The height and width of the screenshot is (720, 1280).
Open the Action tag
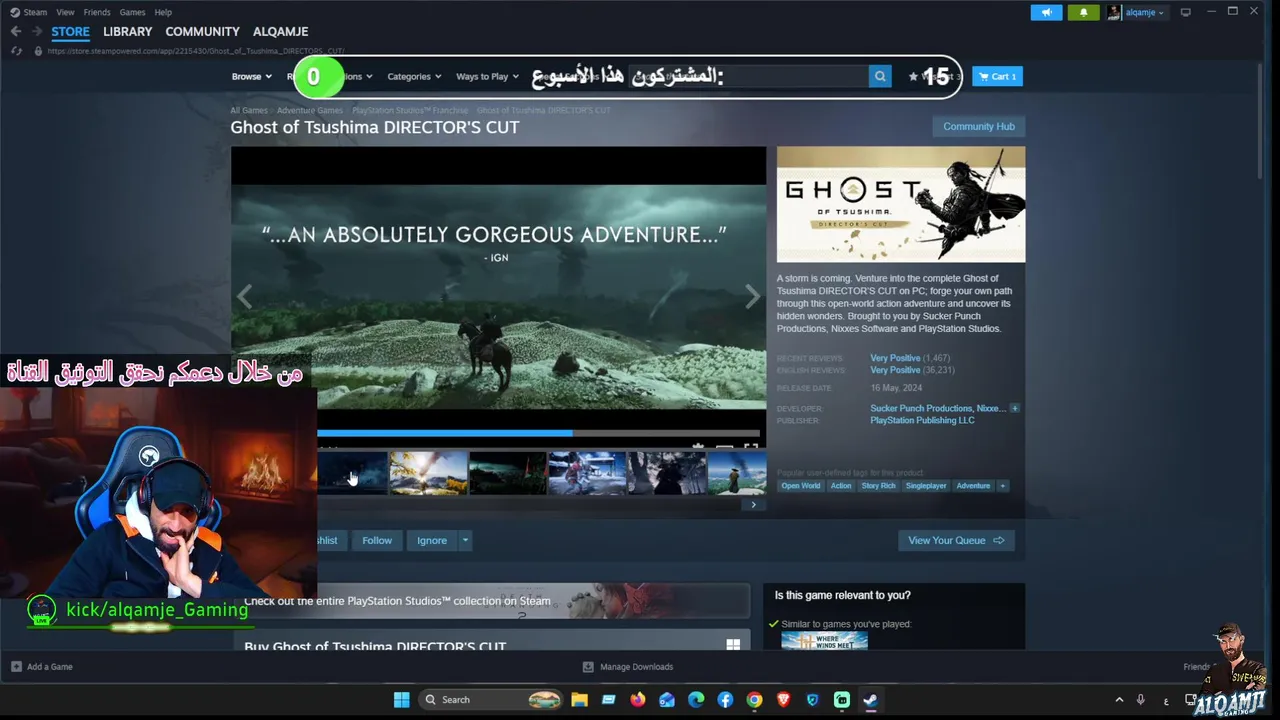tap(841, 486)
